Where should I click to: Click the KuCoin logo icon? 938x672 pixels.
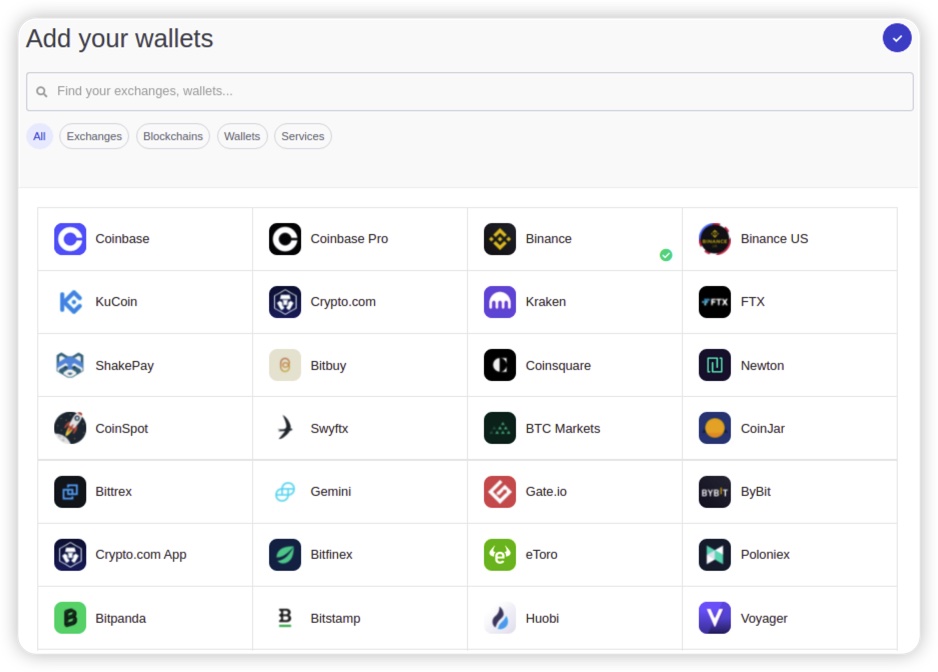point(70,302)
